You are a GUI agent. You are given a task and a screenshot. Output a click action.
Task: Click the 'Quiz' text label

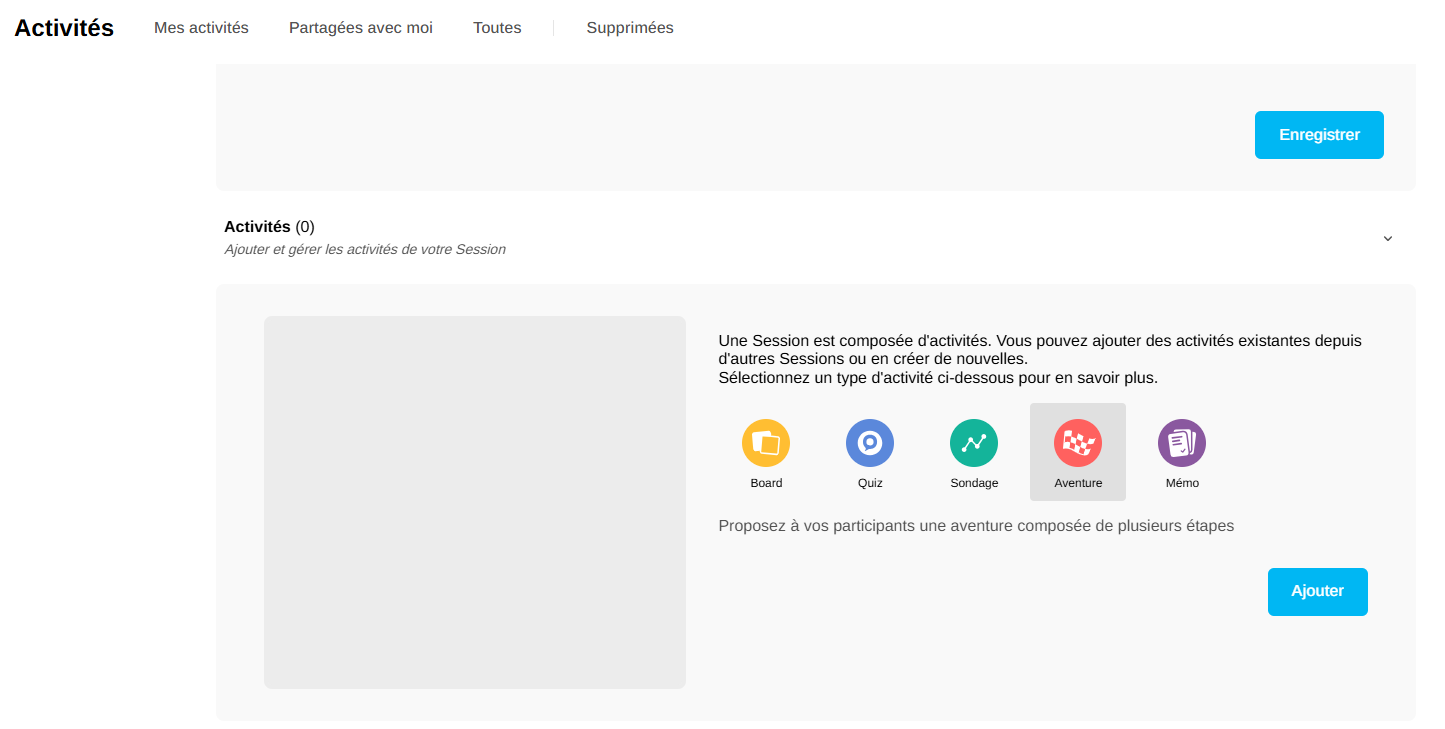870,483
